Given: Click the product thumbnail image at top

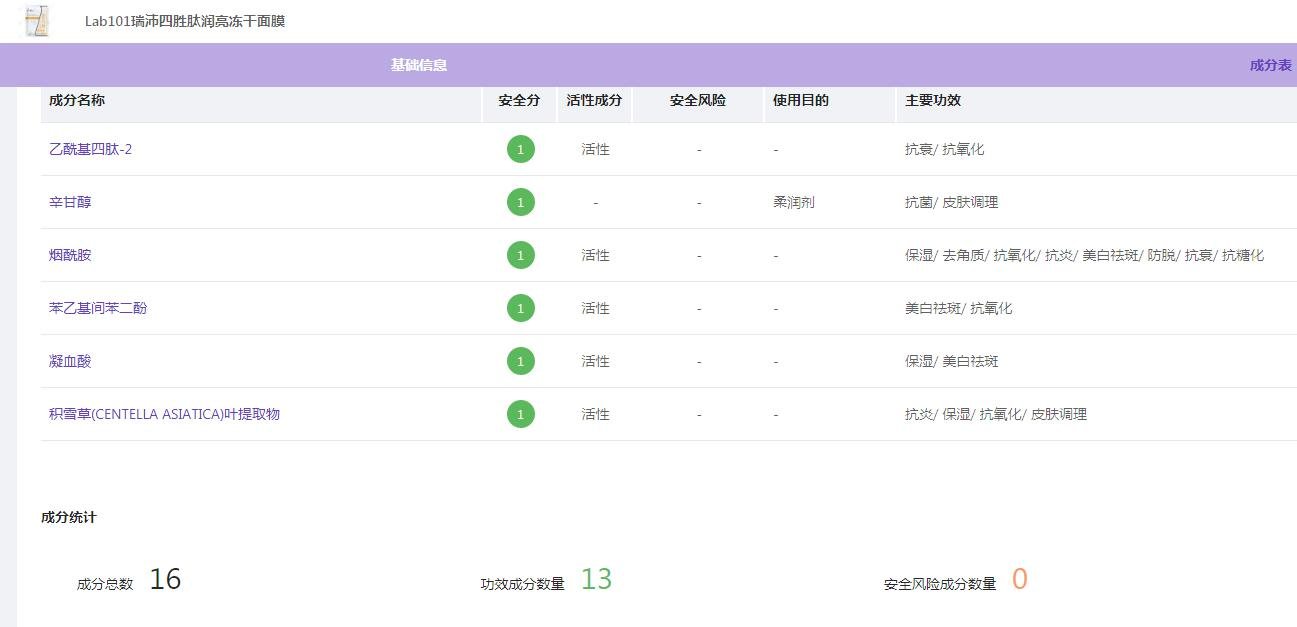Looking at the screenshot, I should click(x=37, y=21).
